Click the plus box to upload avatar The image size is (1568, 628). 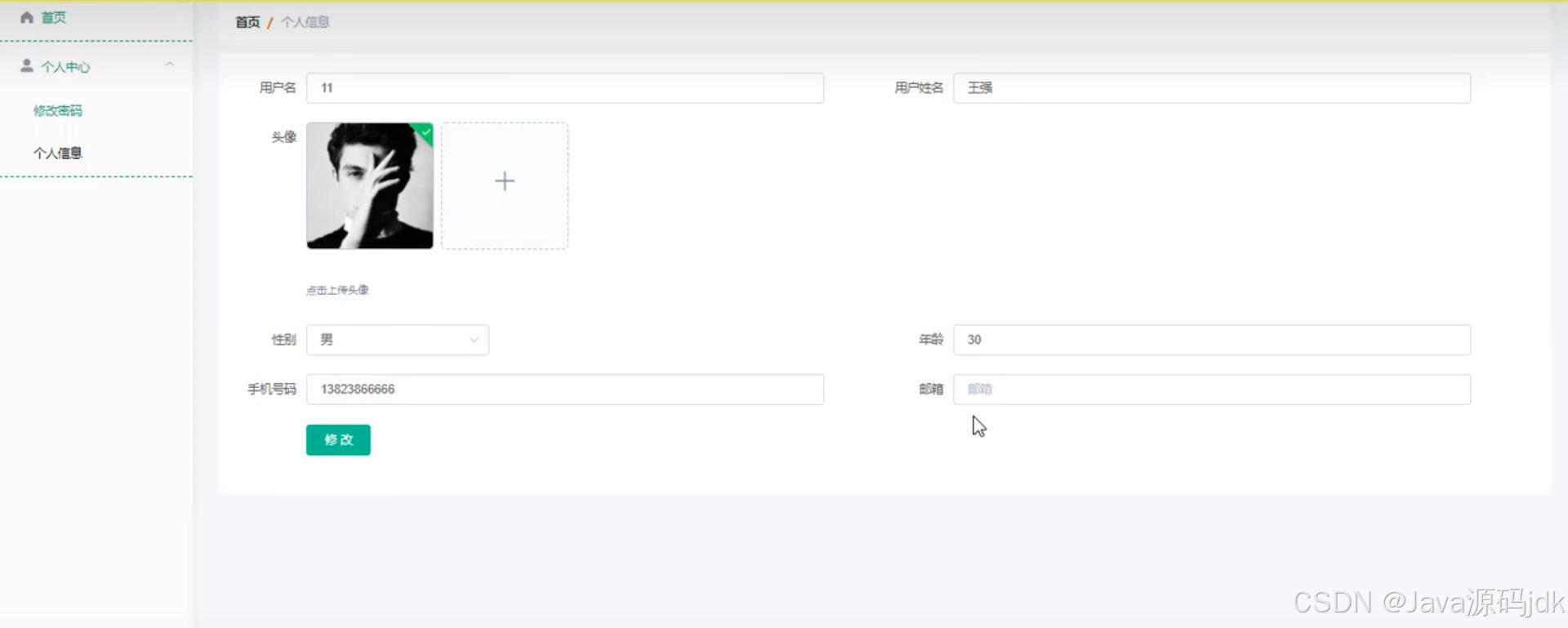coord(505,186)
